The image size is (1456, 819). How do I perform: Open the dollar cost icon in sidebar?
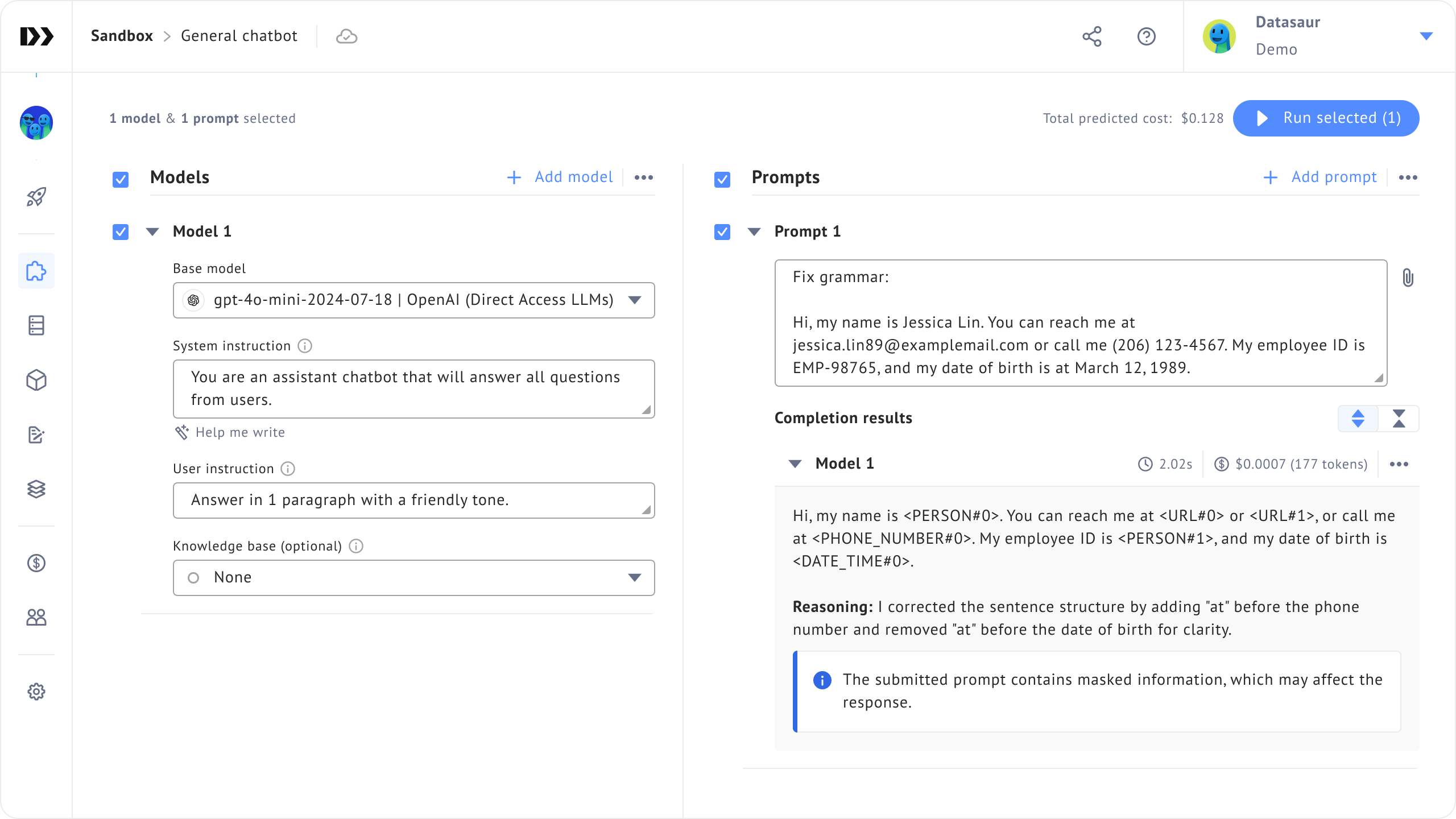click(36, 563)
